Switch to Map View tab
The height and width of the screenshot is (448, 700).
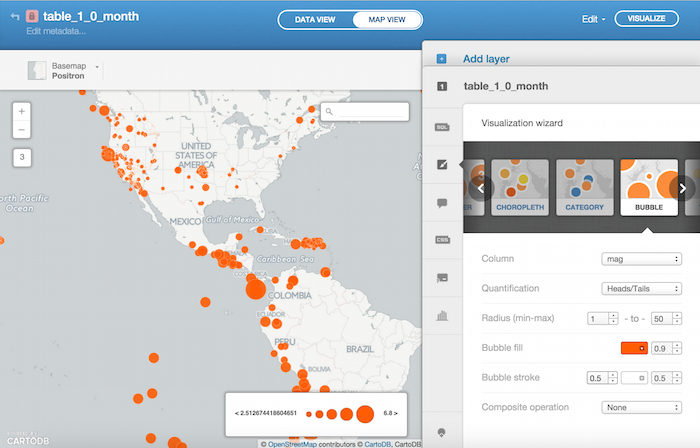387,20
